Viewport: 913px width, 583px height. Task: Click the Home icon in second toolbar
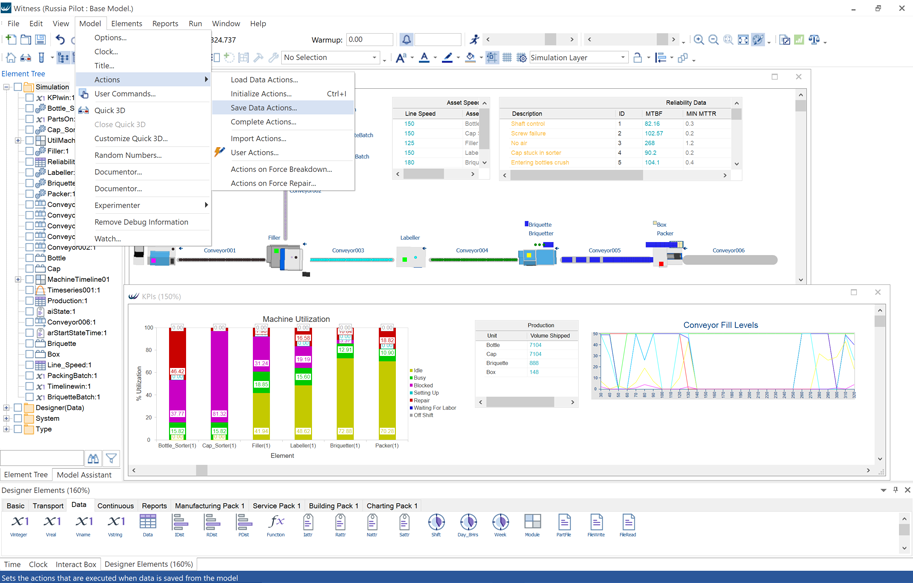[11, 58]
